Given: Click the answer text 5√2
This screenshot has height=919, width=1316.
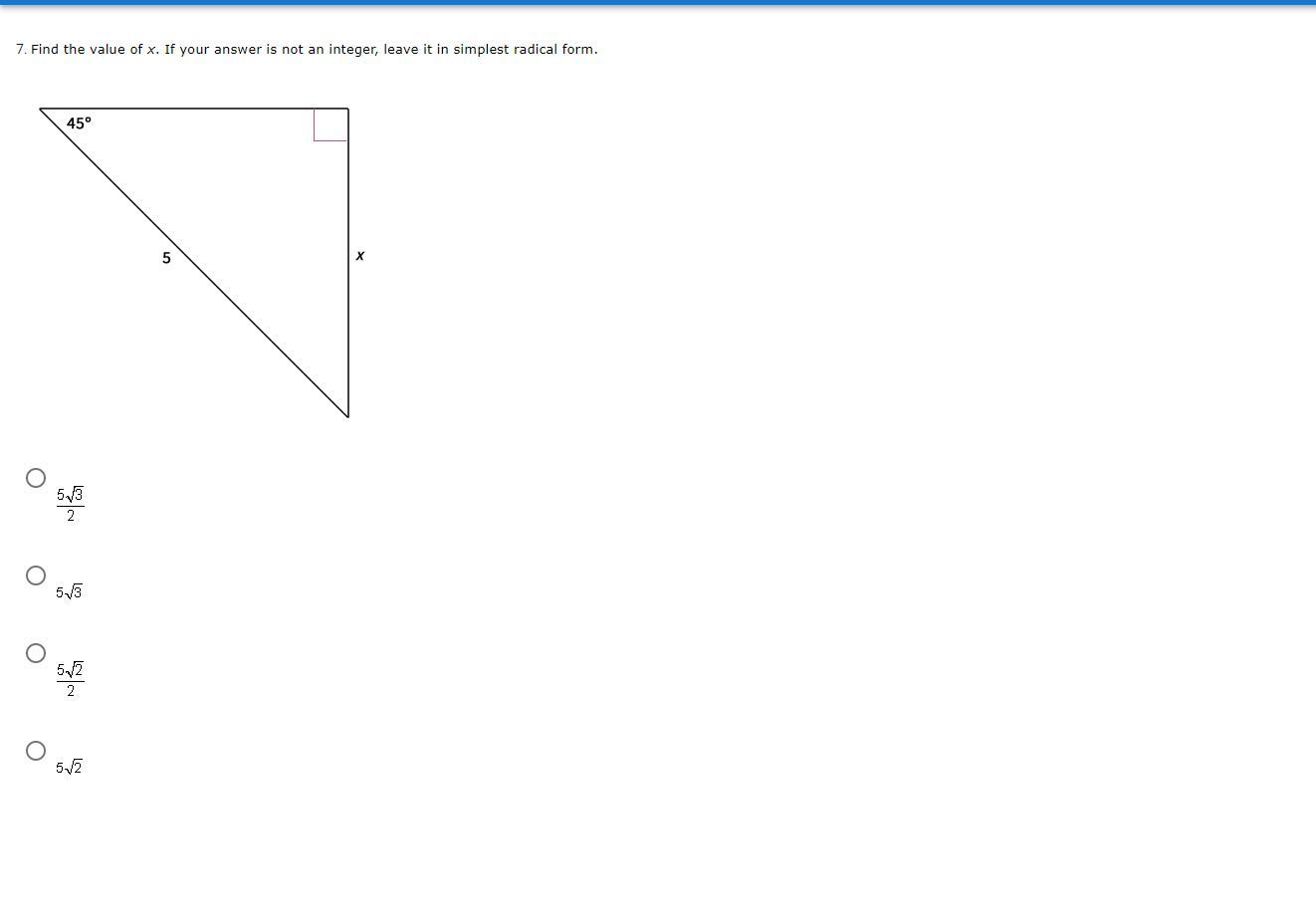Looking at the screenshot, I should click(x=69, y=767).
